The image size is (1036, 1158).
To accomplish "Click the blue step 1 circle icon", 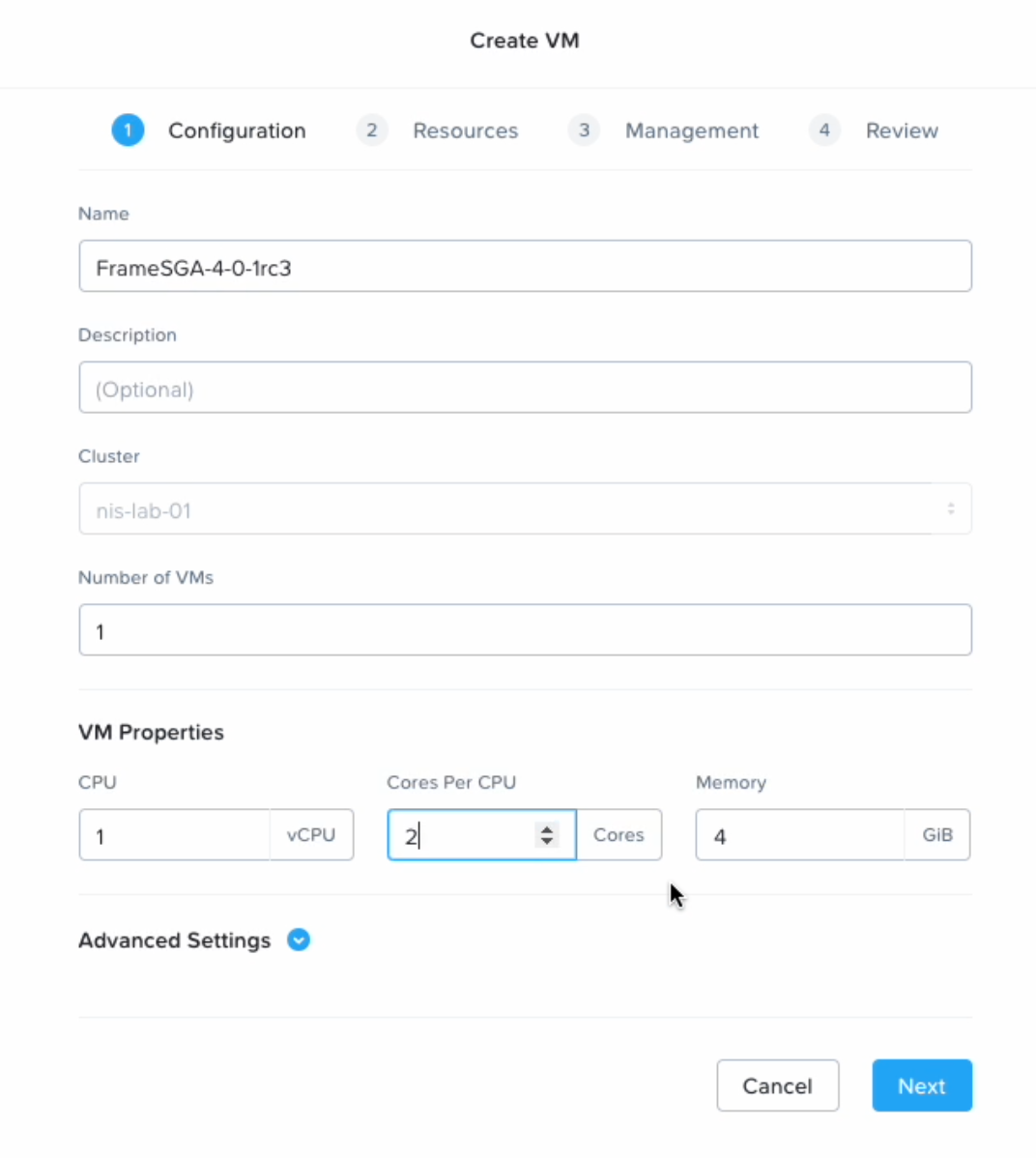I will pos(128,130).
